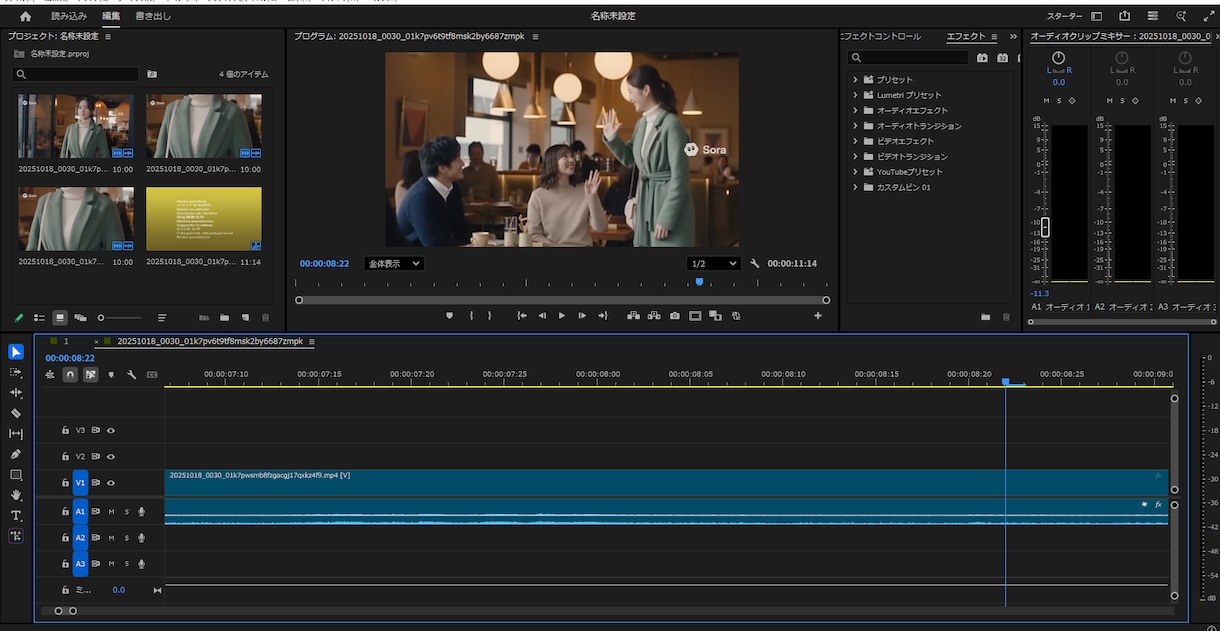The width and height of the screenshot is (1220, 631).
Task: Toggle V1 track output eye
Action: tap(111, 483)
